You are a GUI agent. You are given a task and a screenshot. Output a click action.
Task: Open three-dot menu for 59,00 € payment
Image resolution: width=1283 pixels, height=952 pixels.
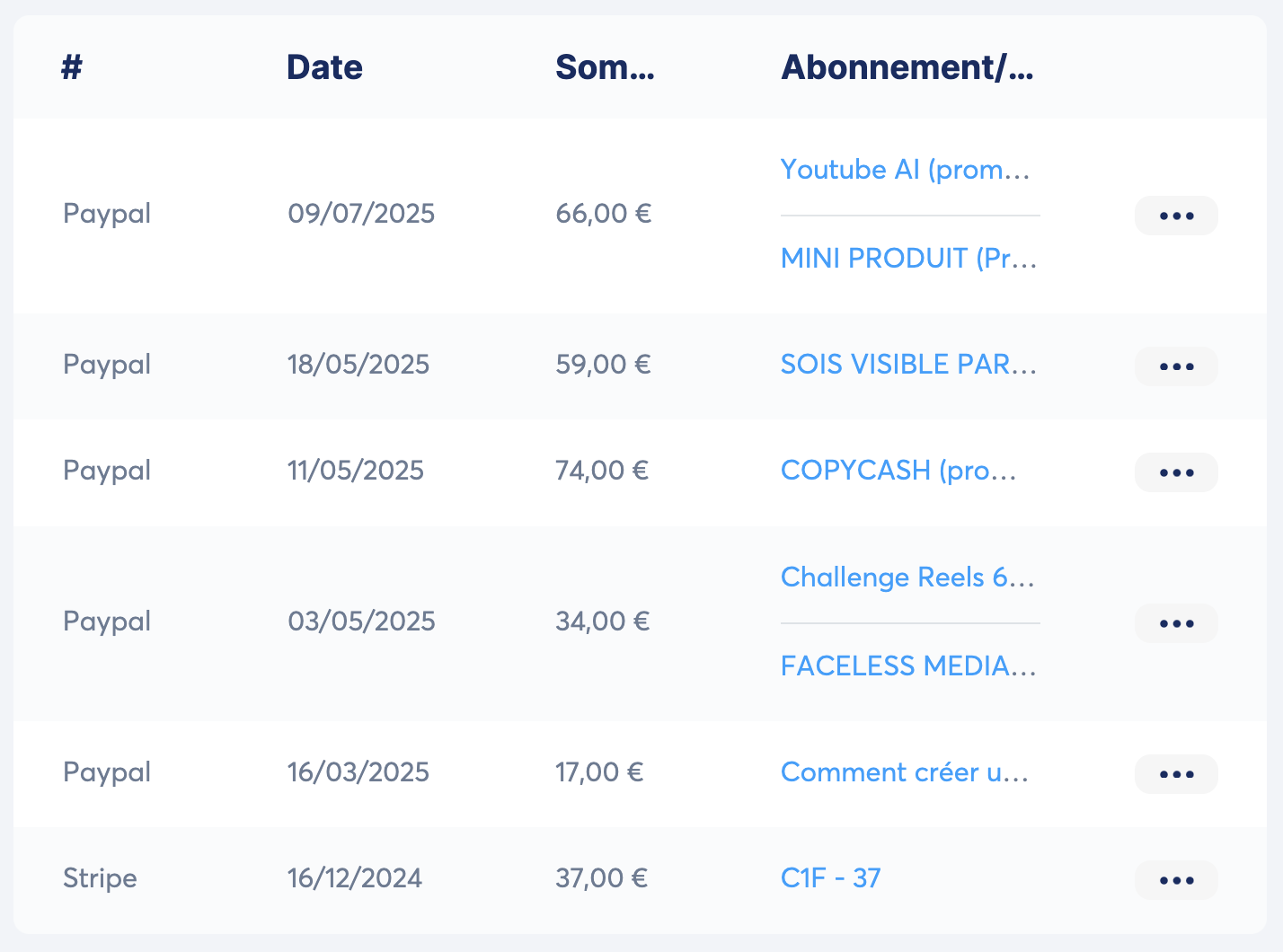pos(1175,366)
